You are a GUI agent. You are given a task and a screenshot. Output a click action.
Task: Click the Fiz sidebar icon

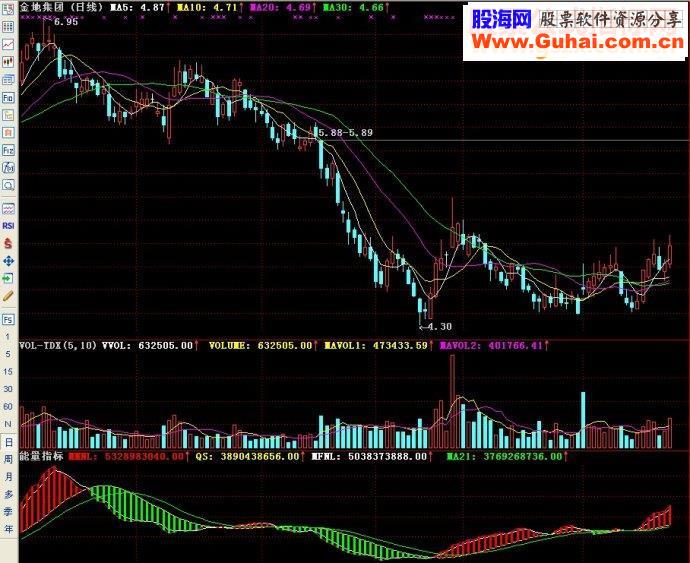tap(8, 150)
